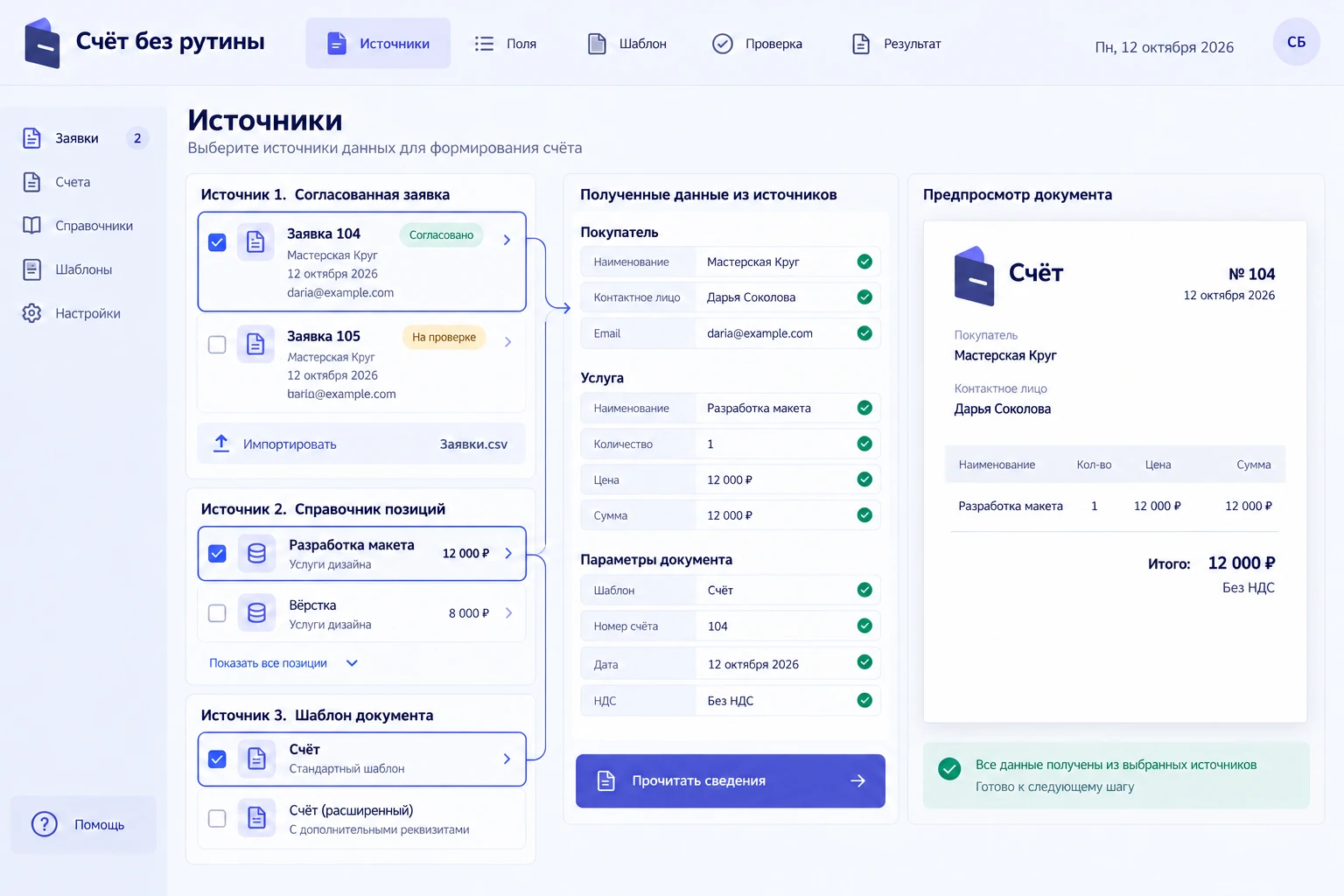Click the document icon of Заявка 104
Image resolution: width=1344 pixels, height=896 pixels.
point(255,242)
